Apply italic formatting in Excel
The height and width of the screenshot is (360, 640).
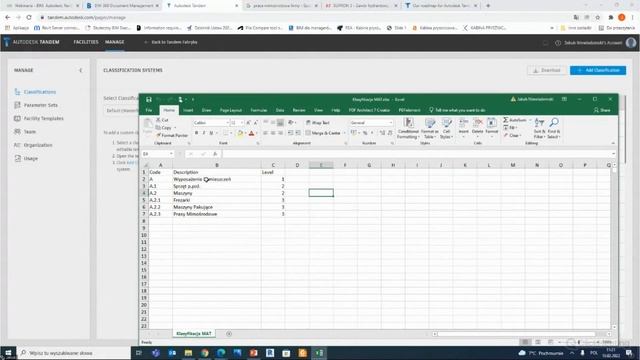pyautogui.click(x=204, y=133)
